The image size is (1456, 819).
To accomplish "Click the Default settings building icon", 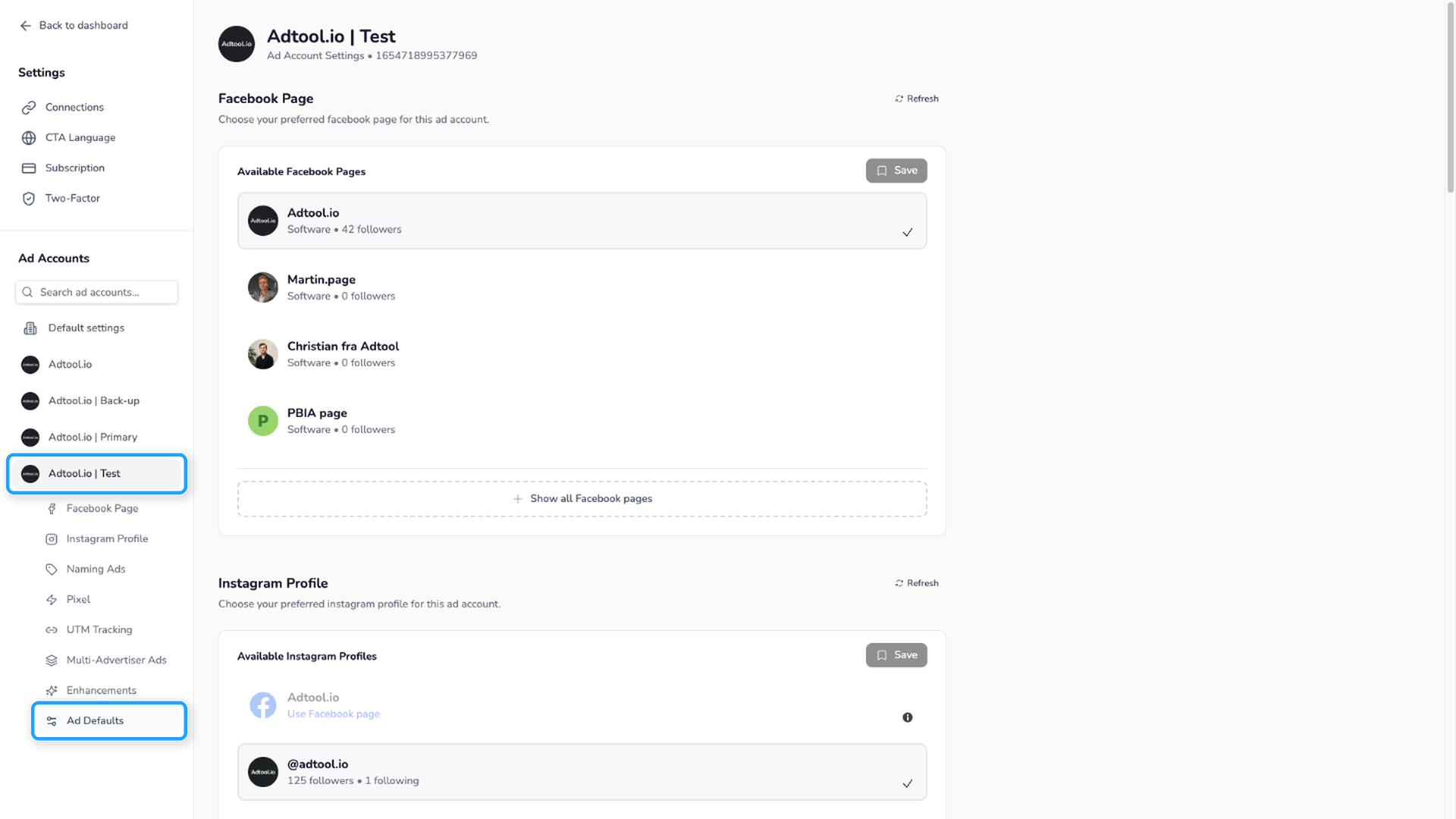I will point(30,328).
